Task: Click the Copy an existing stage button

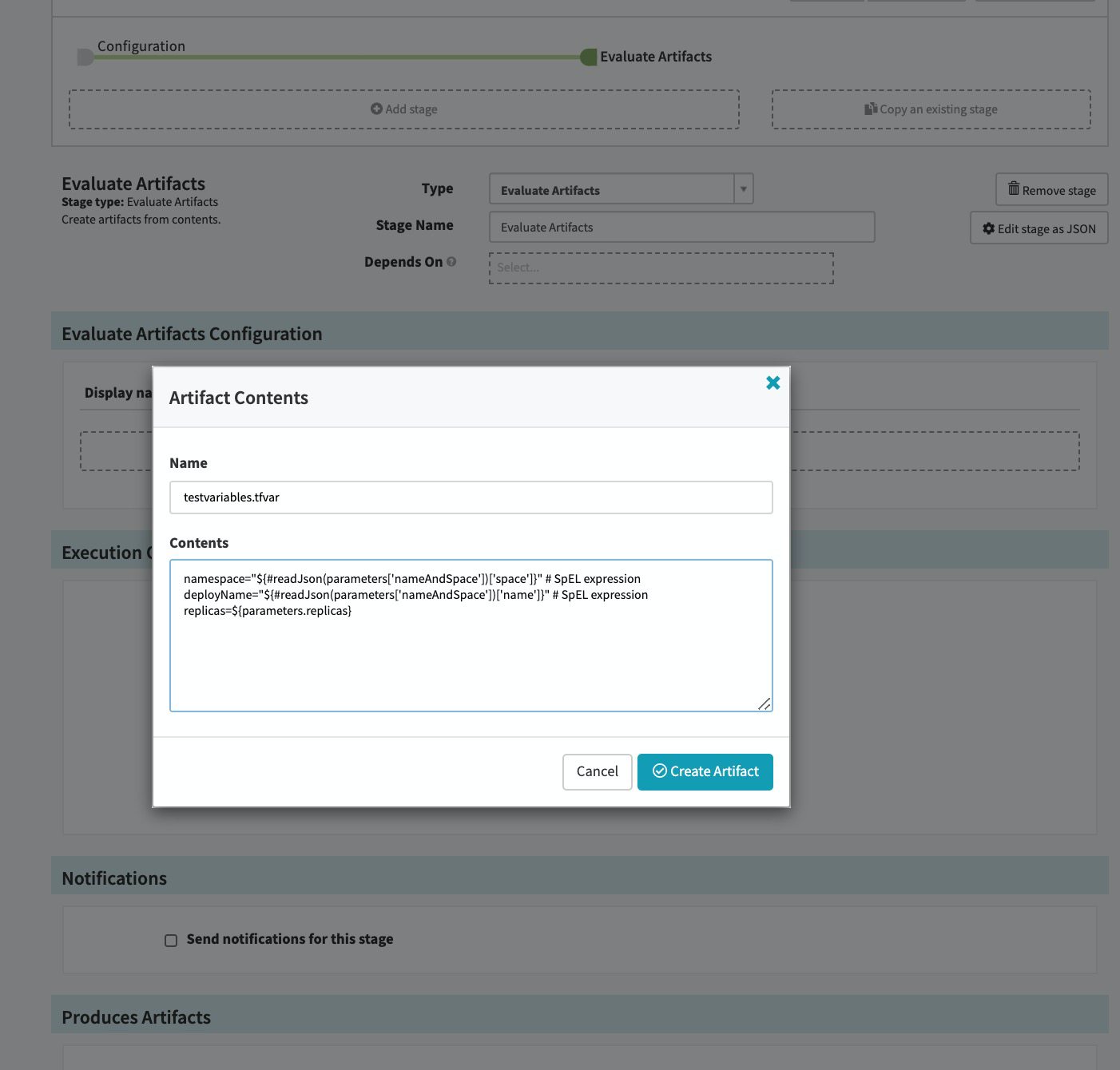Action: tap(930, 109)
